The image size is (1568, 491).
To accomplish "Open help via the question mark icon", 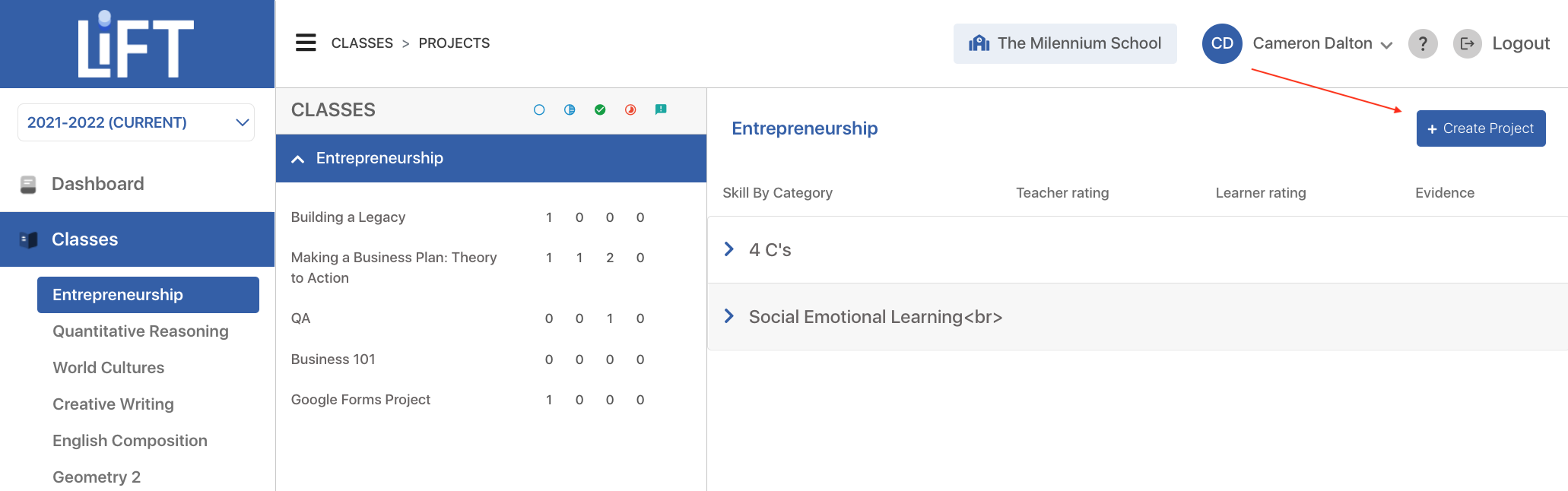I will point(1423,43).
